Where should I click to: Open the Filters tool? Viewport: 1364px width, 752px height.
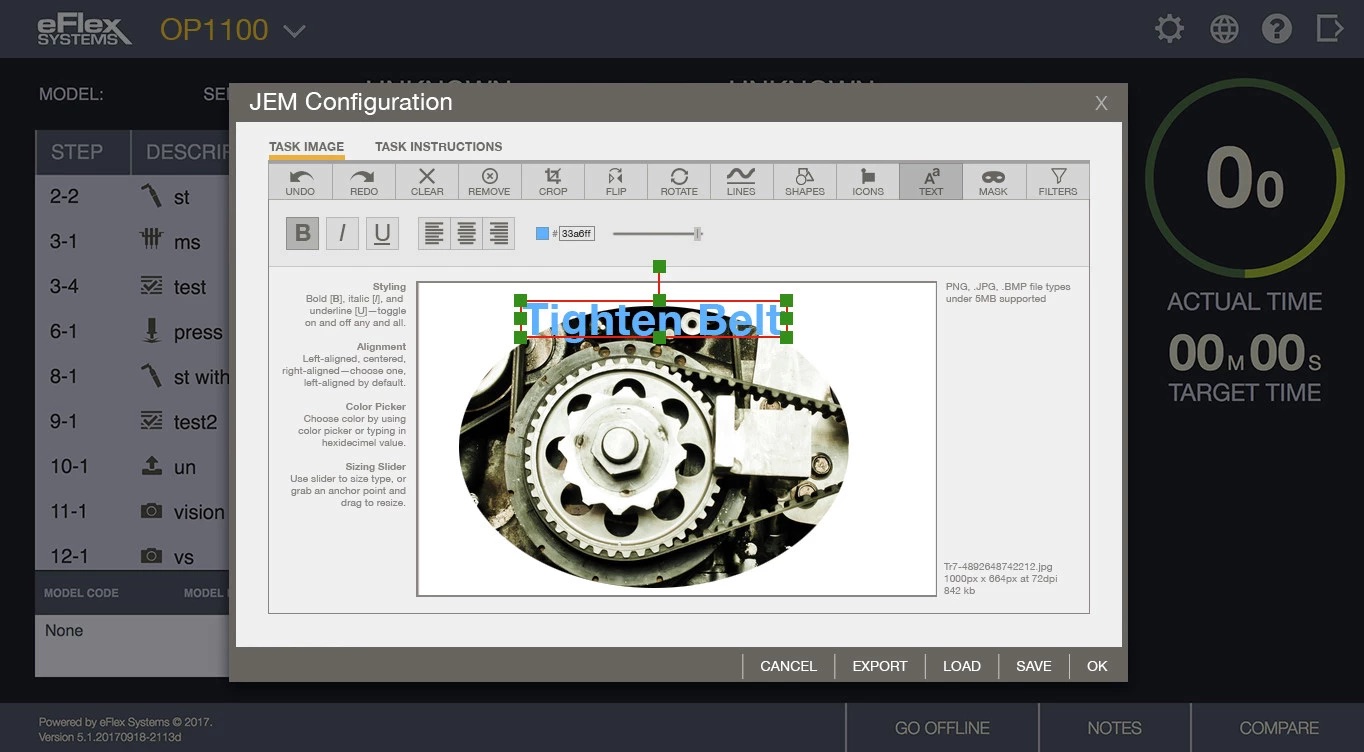tap(1057, 181)
